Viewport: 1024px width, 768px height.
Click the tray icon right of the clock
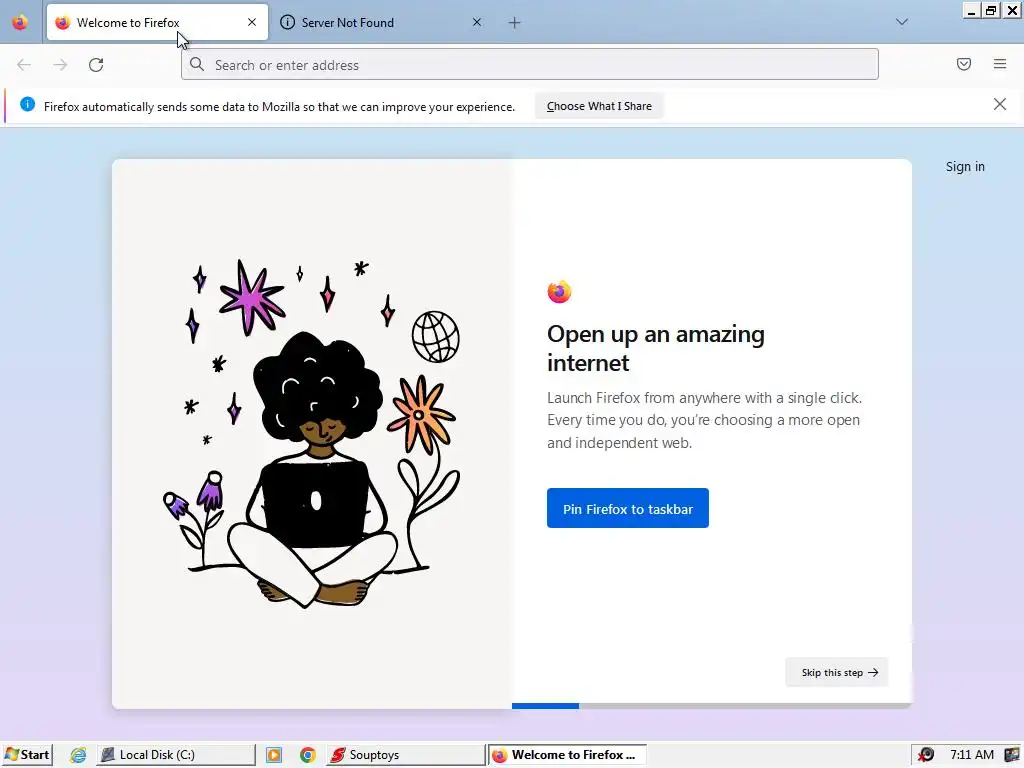point(1011,755)
